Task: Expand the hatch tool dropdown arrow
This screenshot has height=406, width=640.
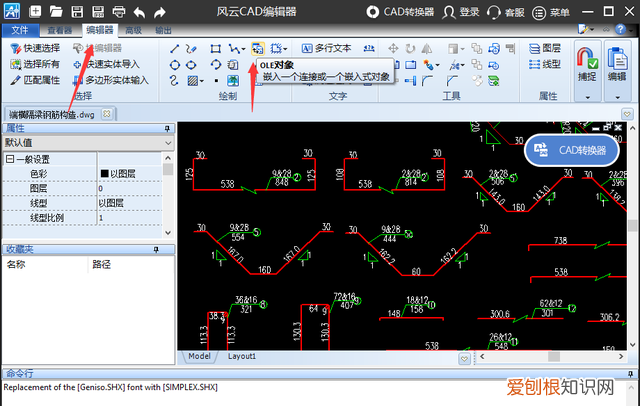Action: (x=202, y=81)
